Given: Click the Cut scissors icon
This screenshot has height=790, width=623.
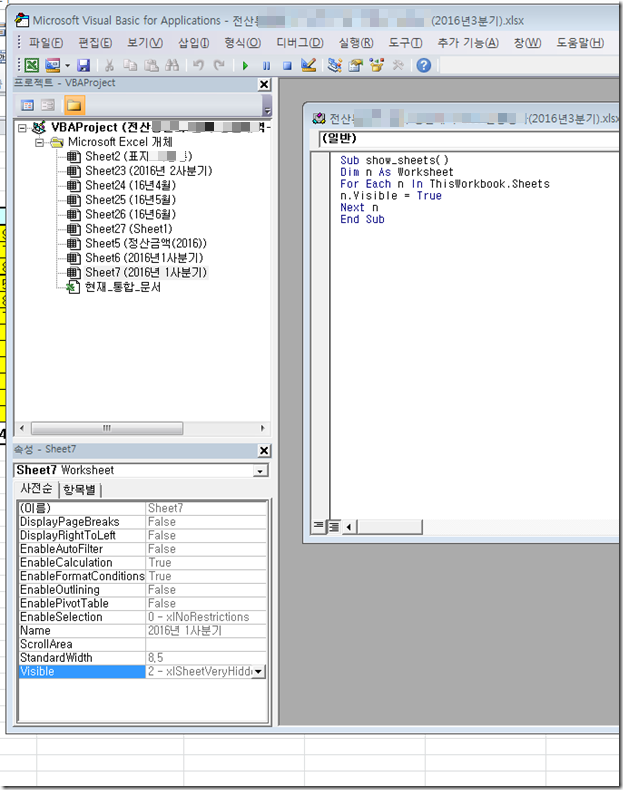Looking at the screenshot, I should pyautogui.click(x=109, y=65).
